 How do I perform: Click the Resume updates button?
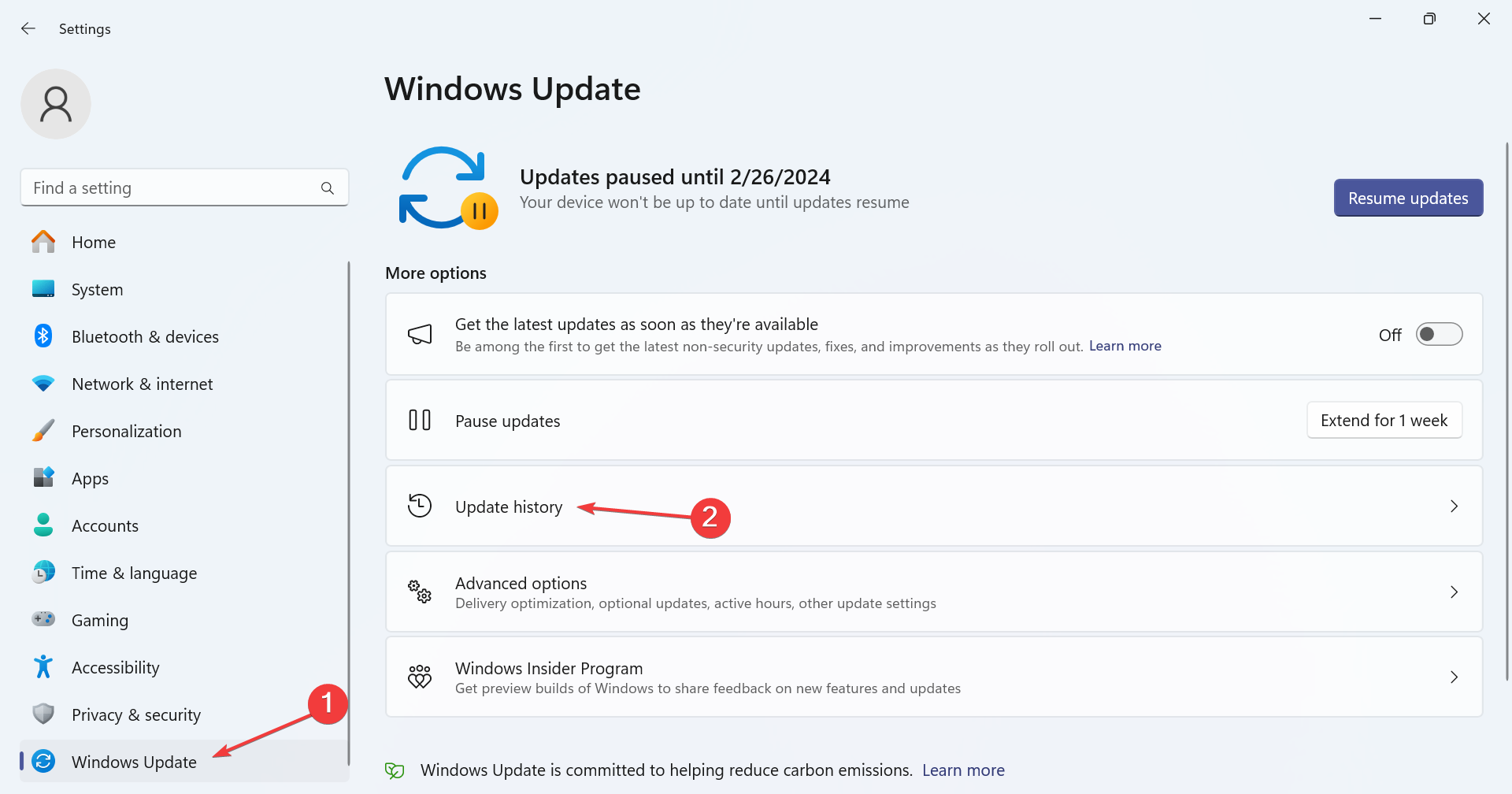tap(1408, 198)
